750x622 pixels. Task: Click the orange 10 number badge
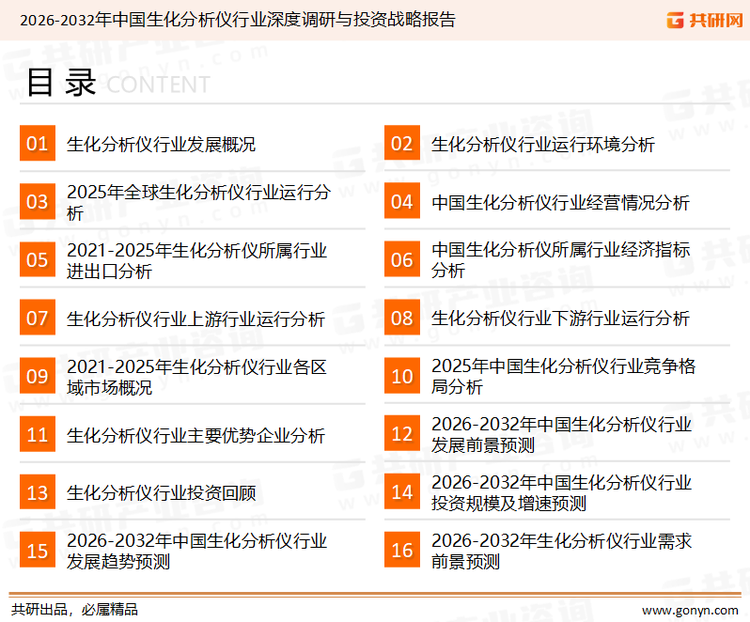coord(402,377)
